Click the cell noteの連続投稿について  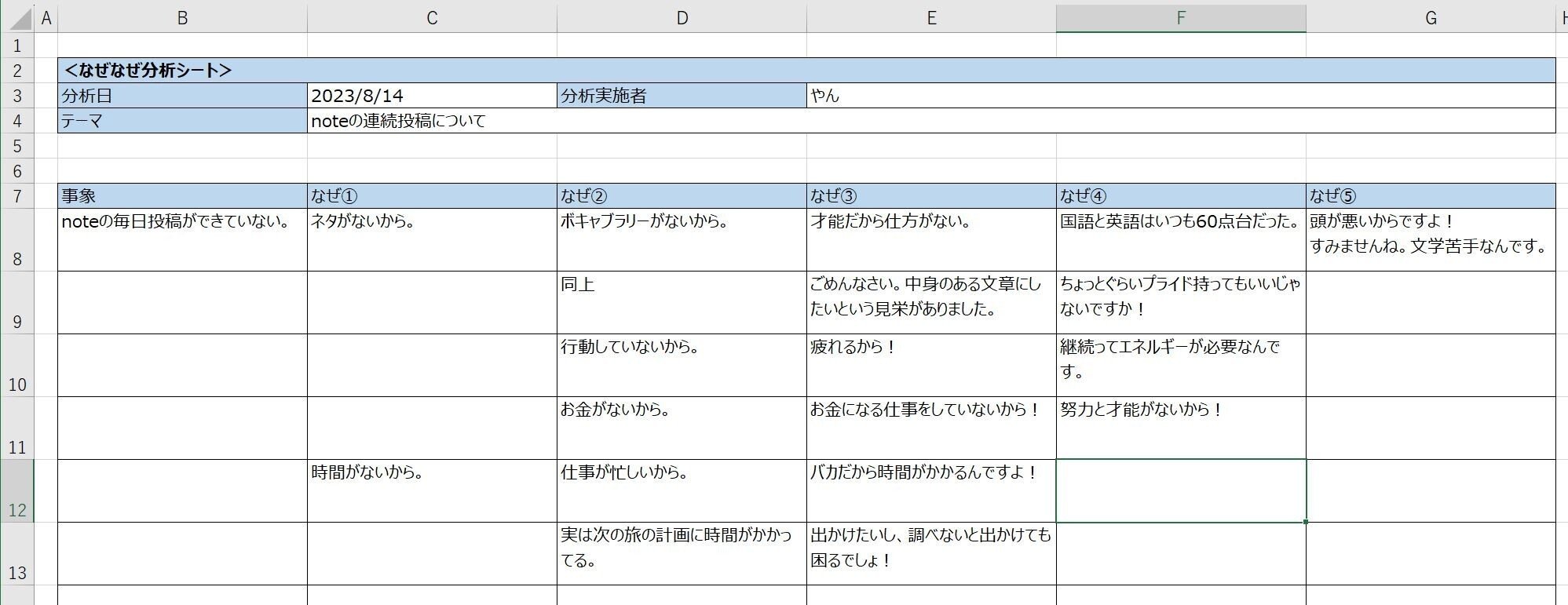click(x=931, y=121)
